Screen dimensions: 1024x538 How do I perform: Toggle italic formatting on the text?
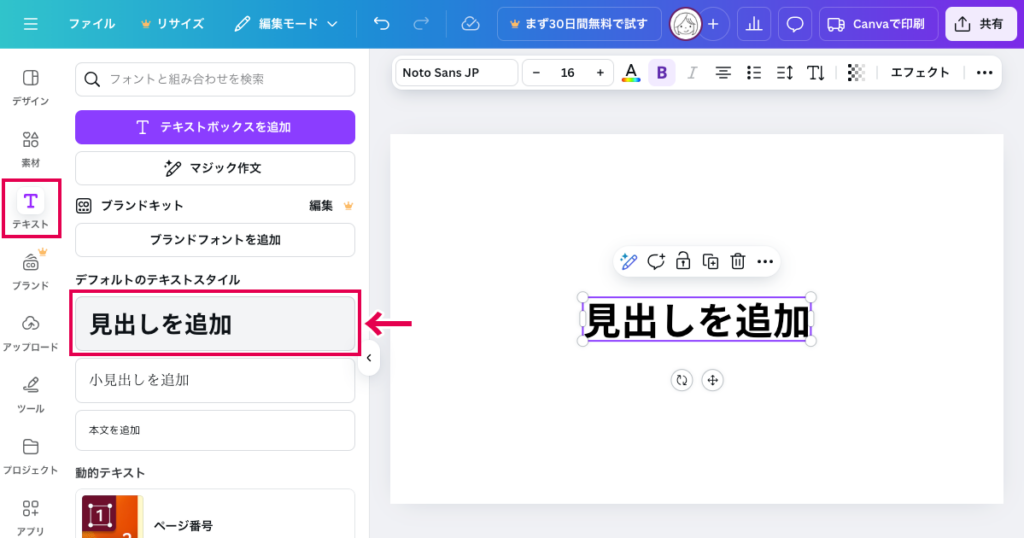click(x=692, y=73)
